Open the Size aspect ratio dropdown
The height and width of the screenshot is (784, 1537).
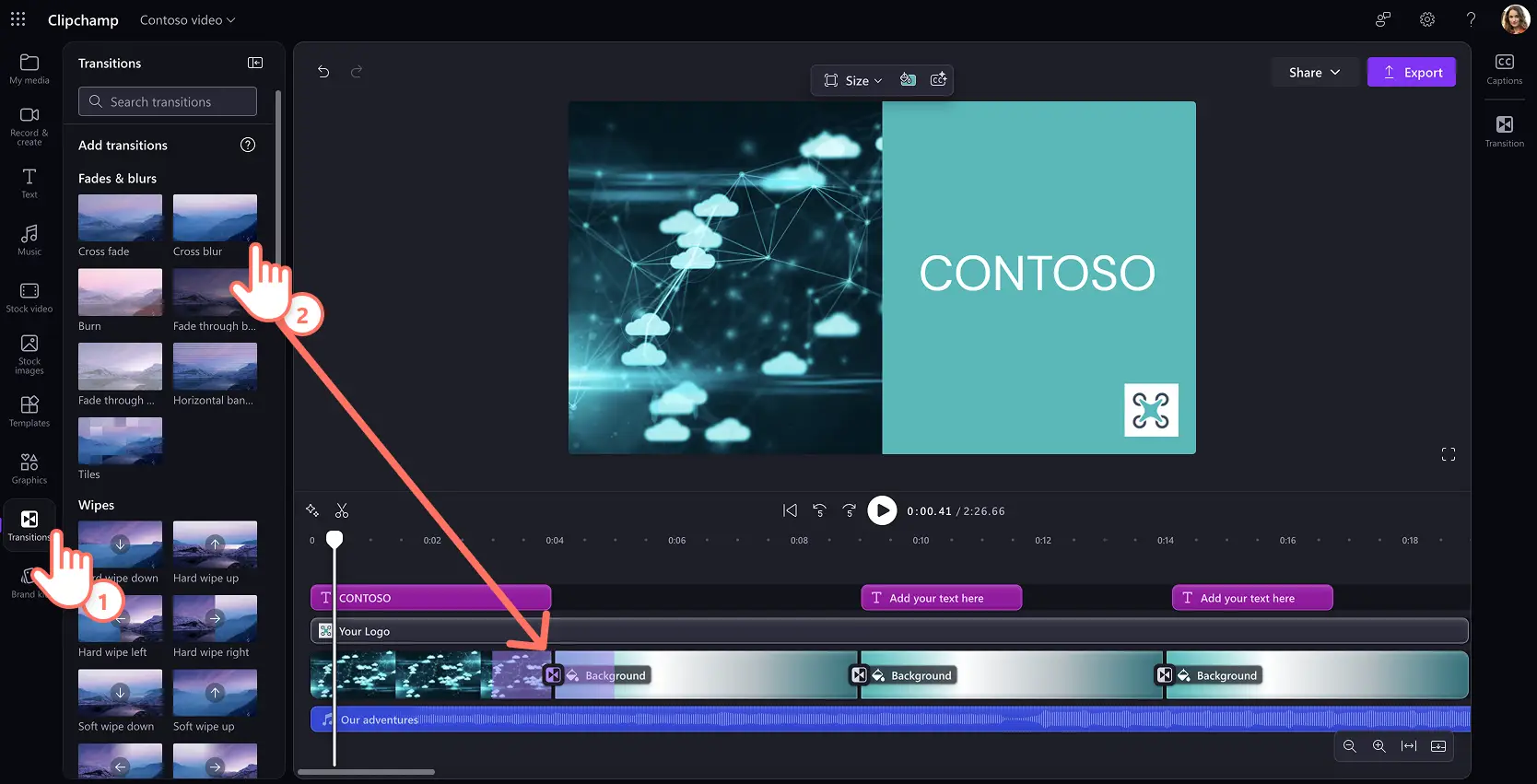tap(853, 80)
